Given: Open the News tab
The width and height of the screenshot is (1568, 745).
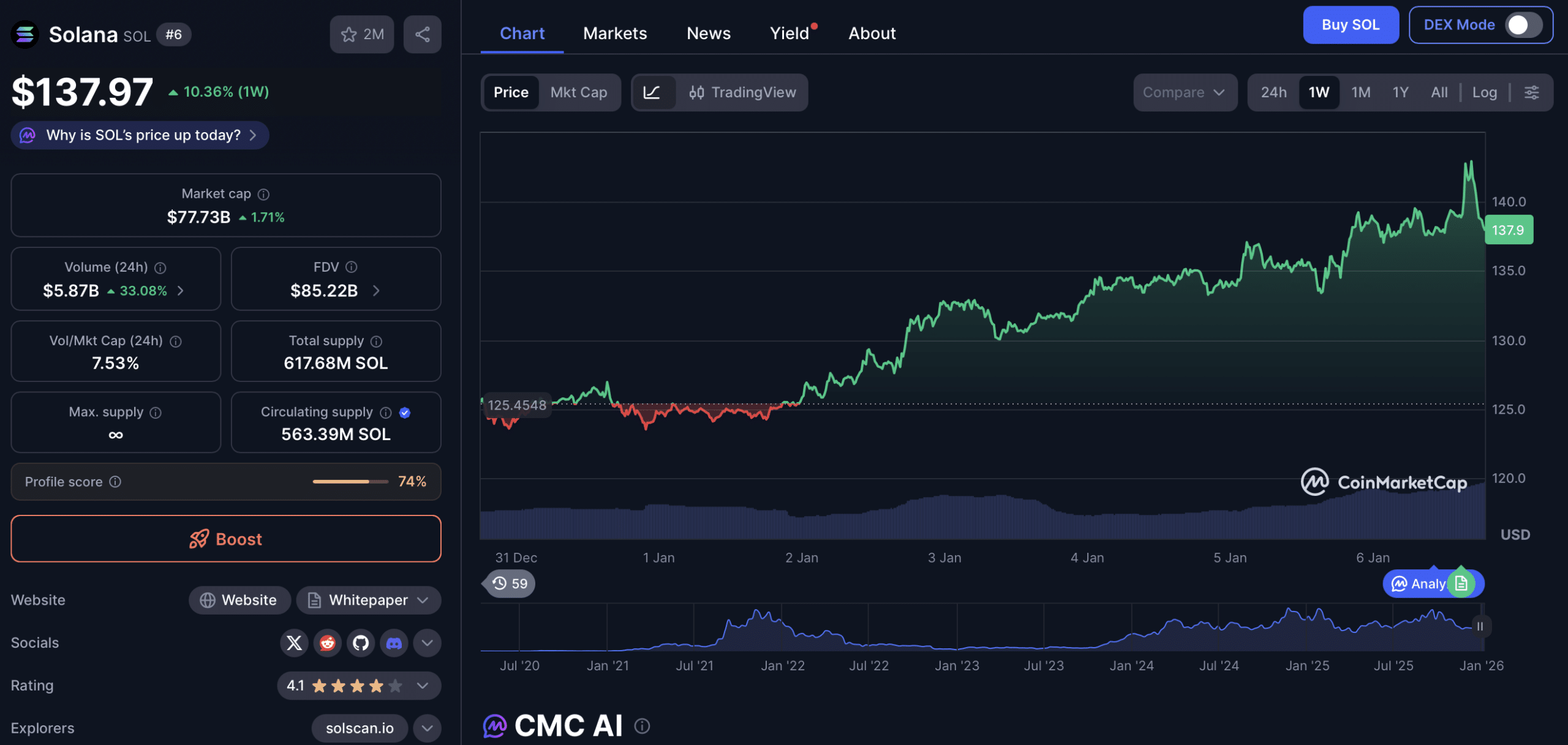Looking at the screenshot, I should pyautogui.click(x=708, y=33).
